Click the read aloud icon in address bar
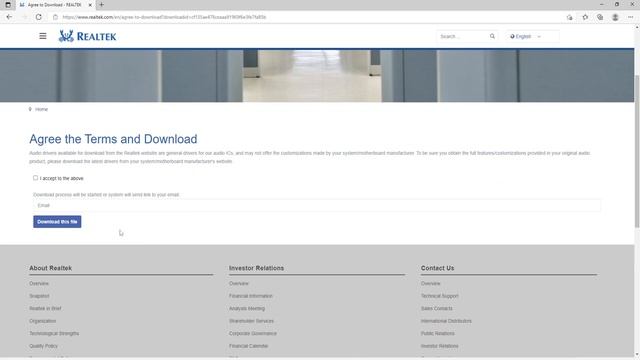Screen dimensions: 640x360 point(570,17)
